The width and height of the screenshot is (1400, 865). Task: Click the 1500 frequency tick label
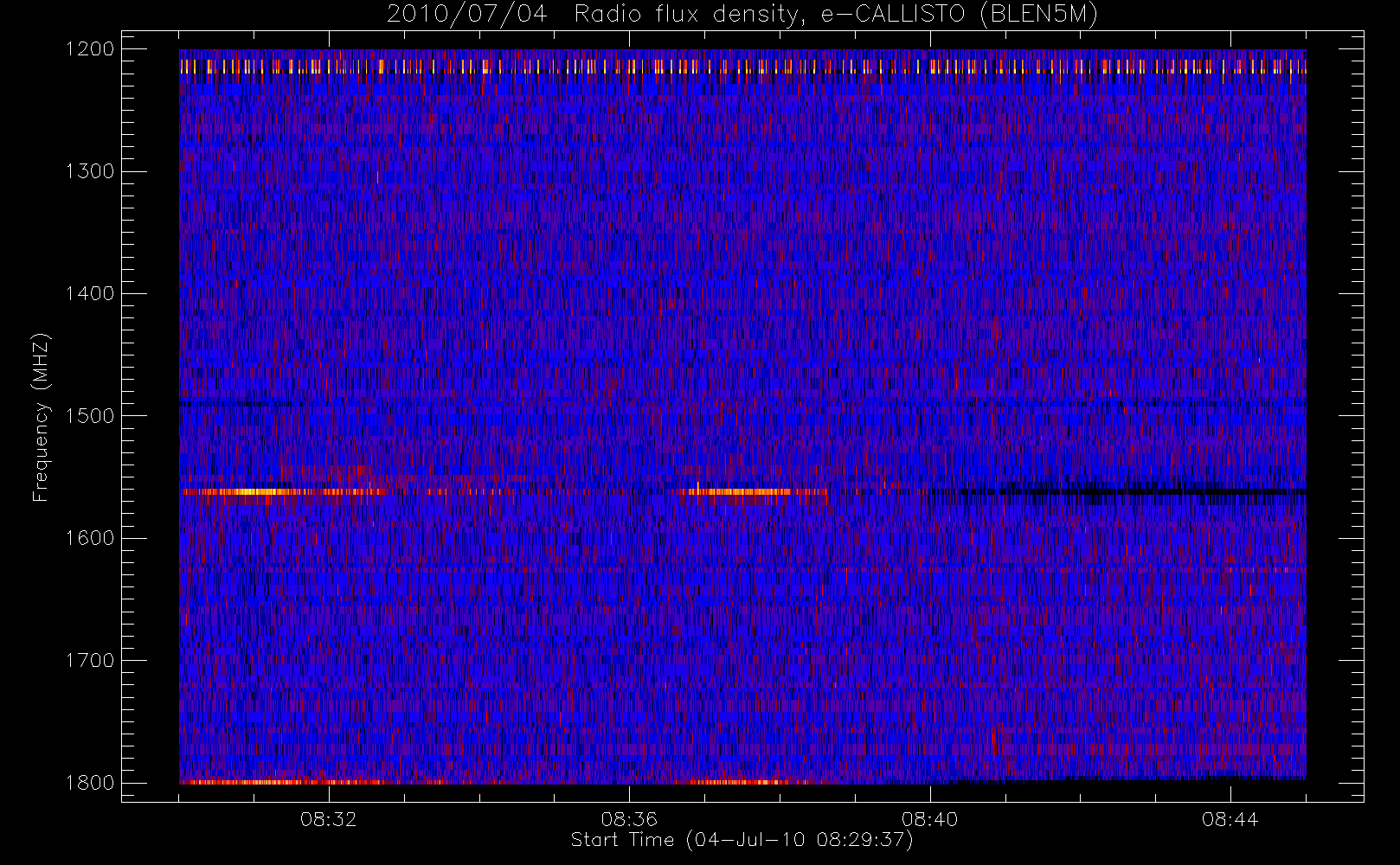(90, 416)
